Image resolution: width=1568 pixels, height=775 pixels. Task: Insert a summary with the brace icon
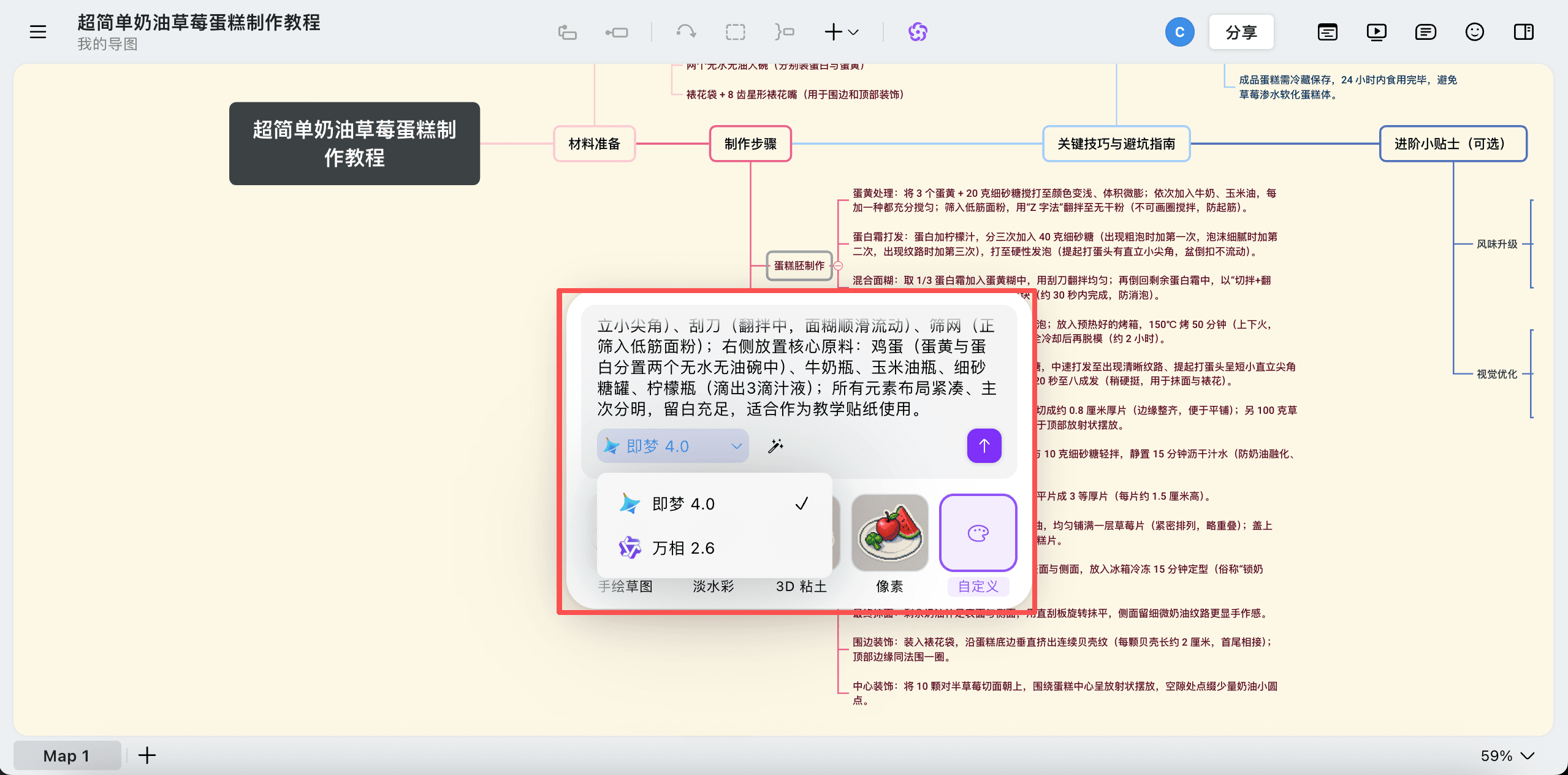[x=784, y=31]
